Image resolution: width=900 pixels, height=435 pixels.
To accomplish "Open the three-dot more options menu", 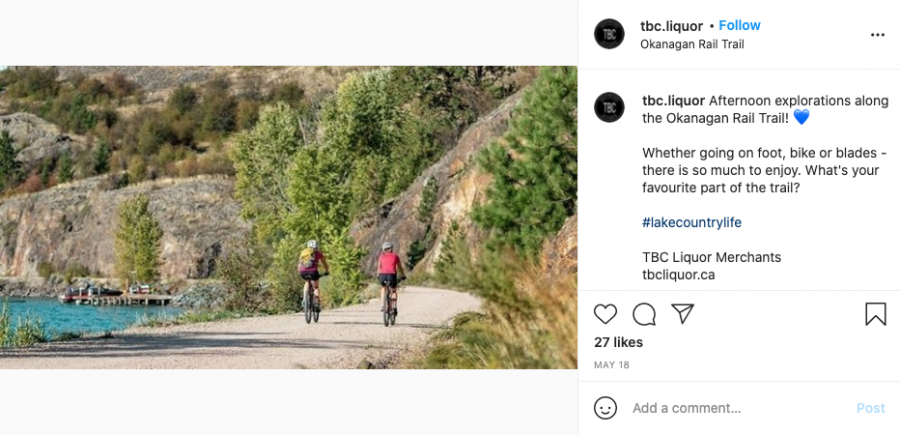I will (878, 34).
